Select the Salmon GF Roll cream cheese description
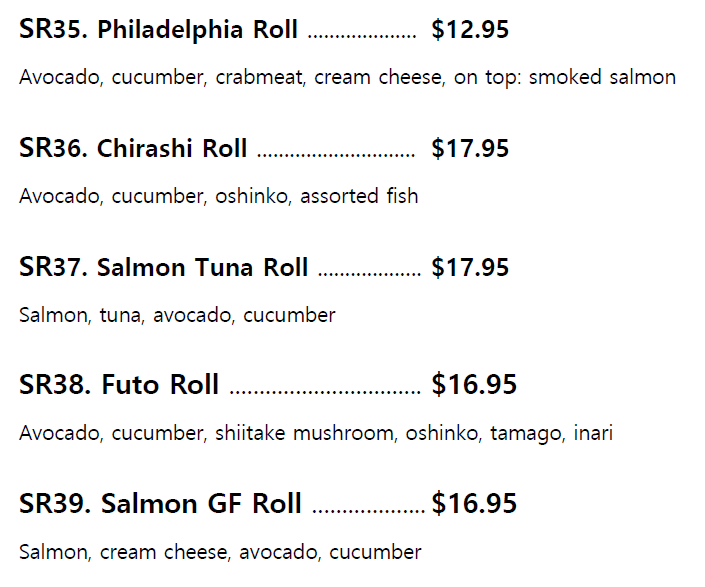This screenshot has width=705, height=587. [220, 552]
